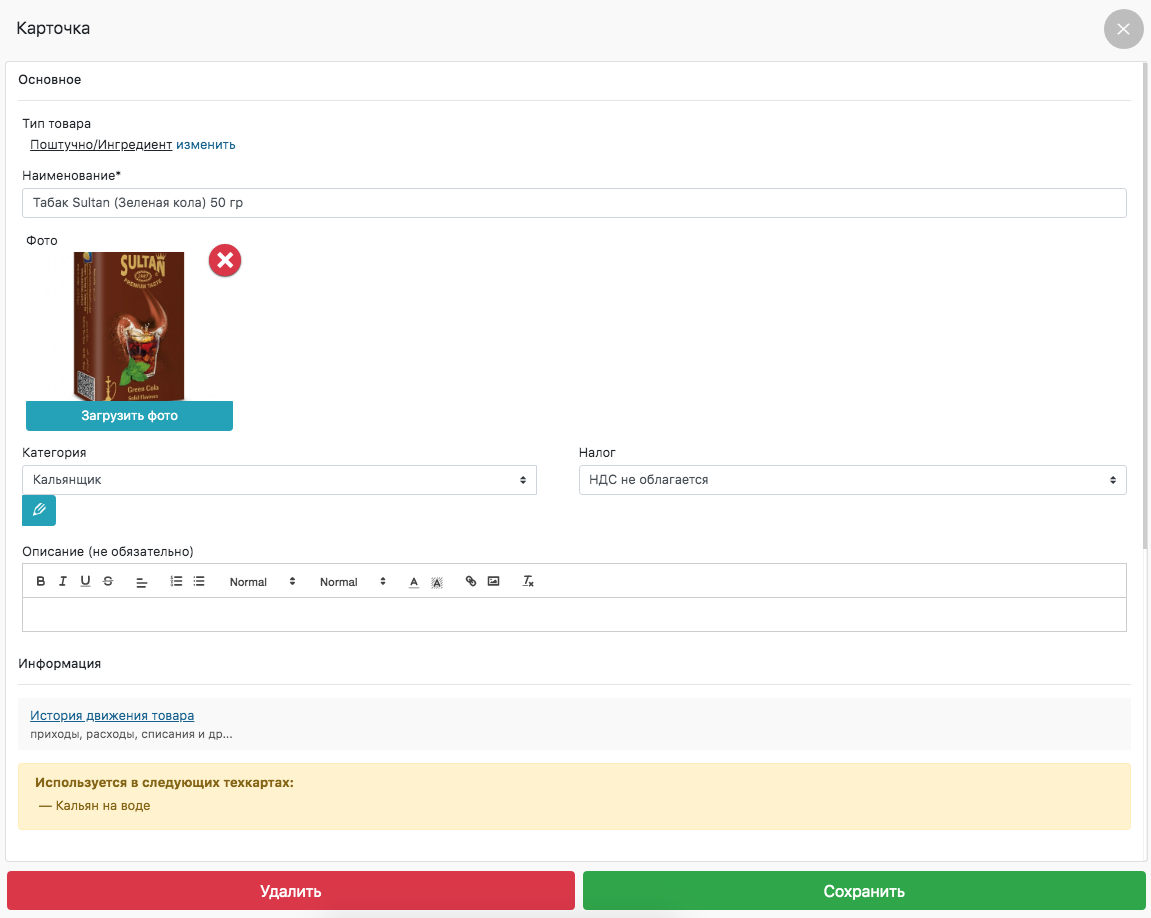
Task: Toggle bold formatting in description editor
Action: [x=41, y=582]
